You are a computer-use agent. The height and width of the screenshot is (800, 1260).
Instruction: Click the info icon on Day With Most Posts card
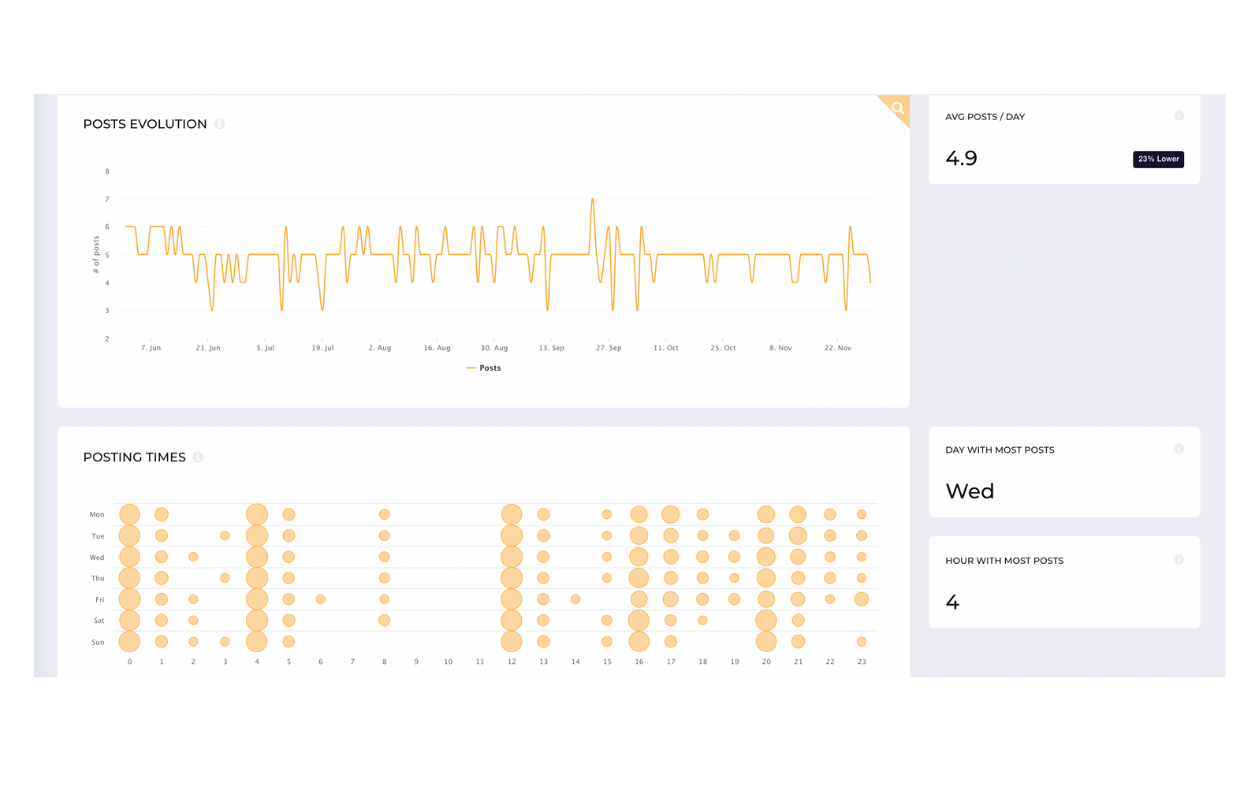(1179, 449)
